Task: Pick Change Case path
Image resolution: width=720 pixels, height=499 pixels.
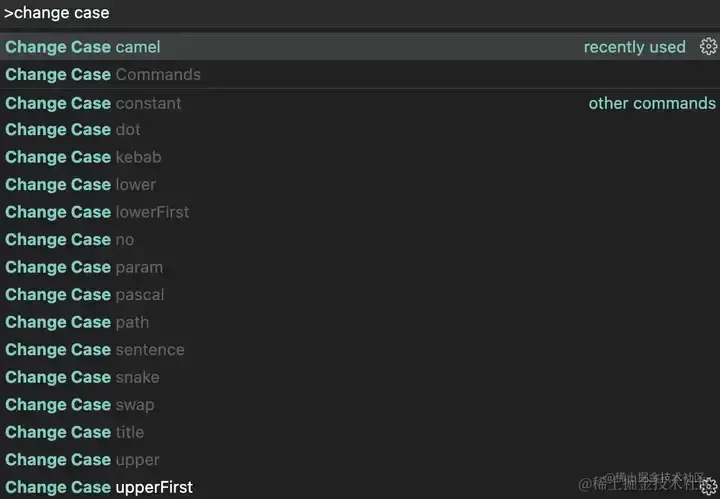Action: point(360,322)
